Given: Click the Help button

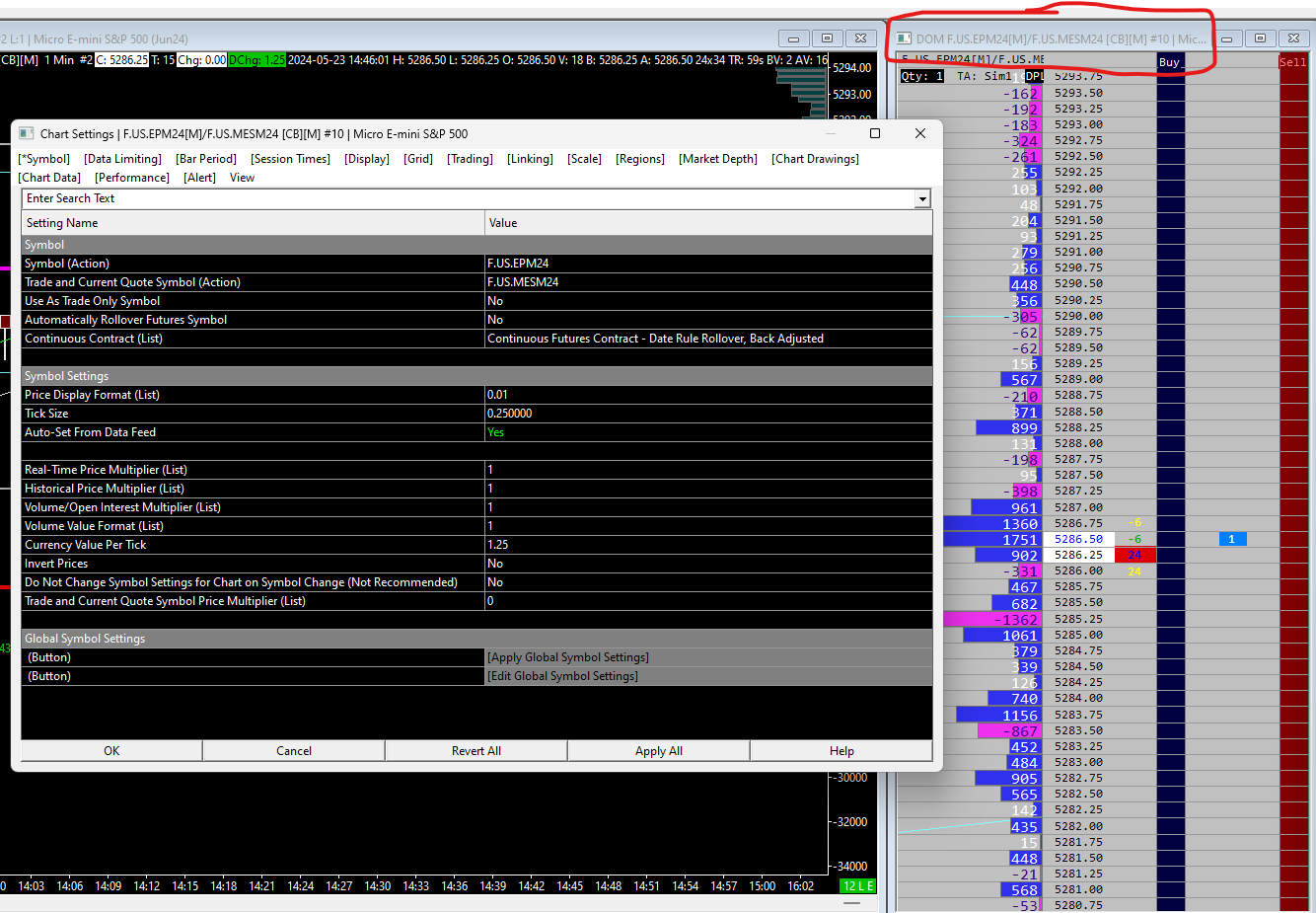Looking at the screenshot, I should coord(841,751).
